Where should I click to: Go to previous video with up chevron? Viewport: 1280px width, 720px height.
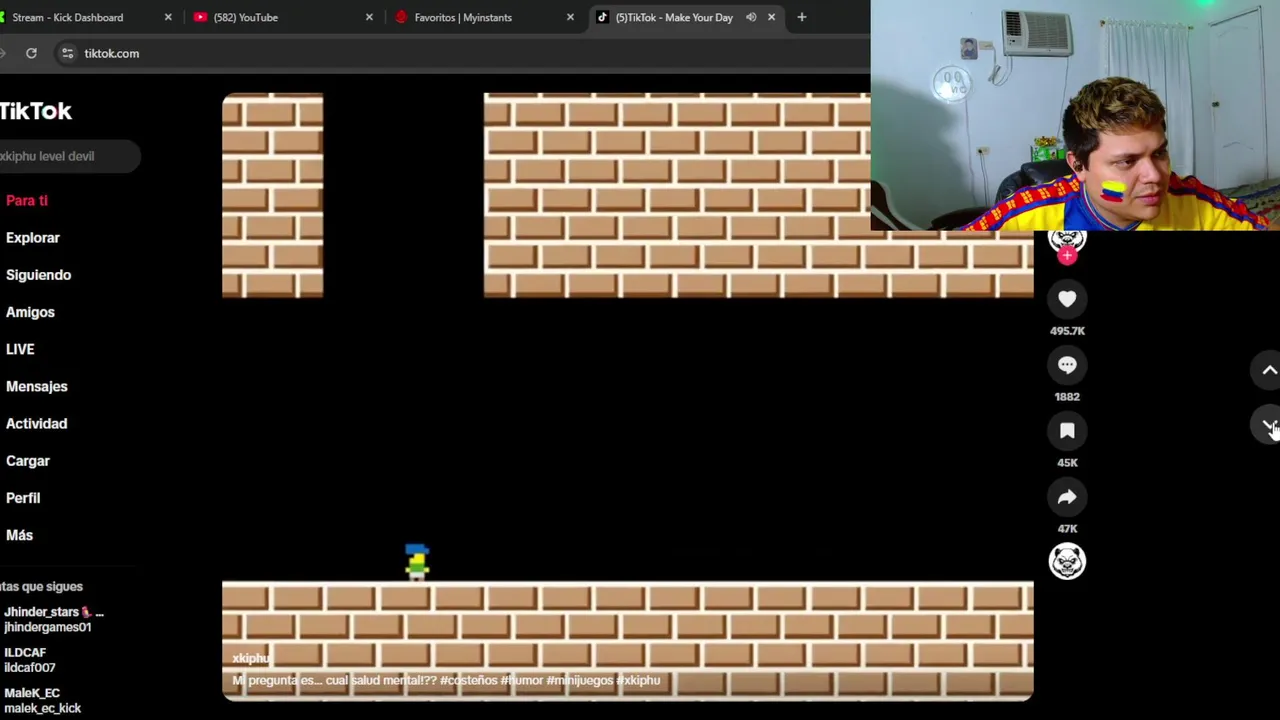coord(1269,370)
